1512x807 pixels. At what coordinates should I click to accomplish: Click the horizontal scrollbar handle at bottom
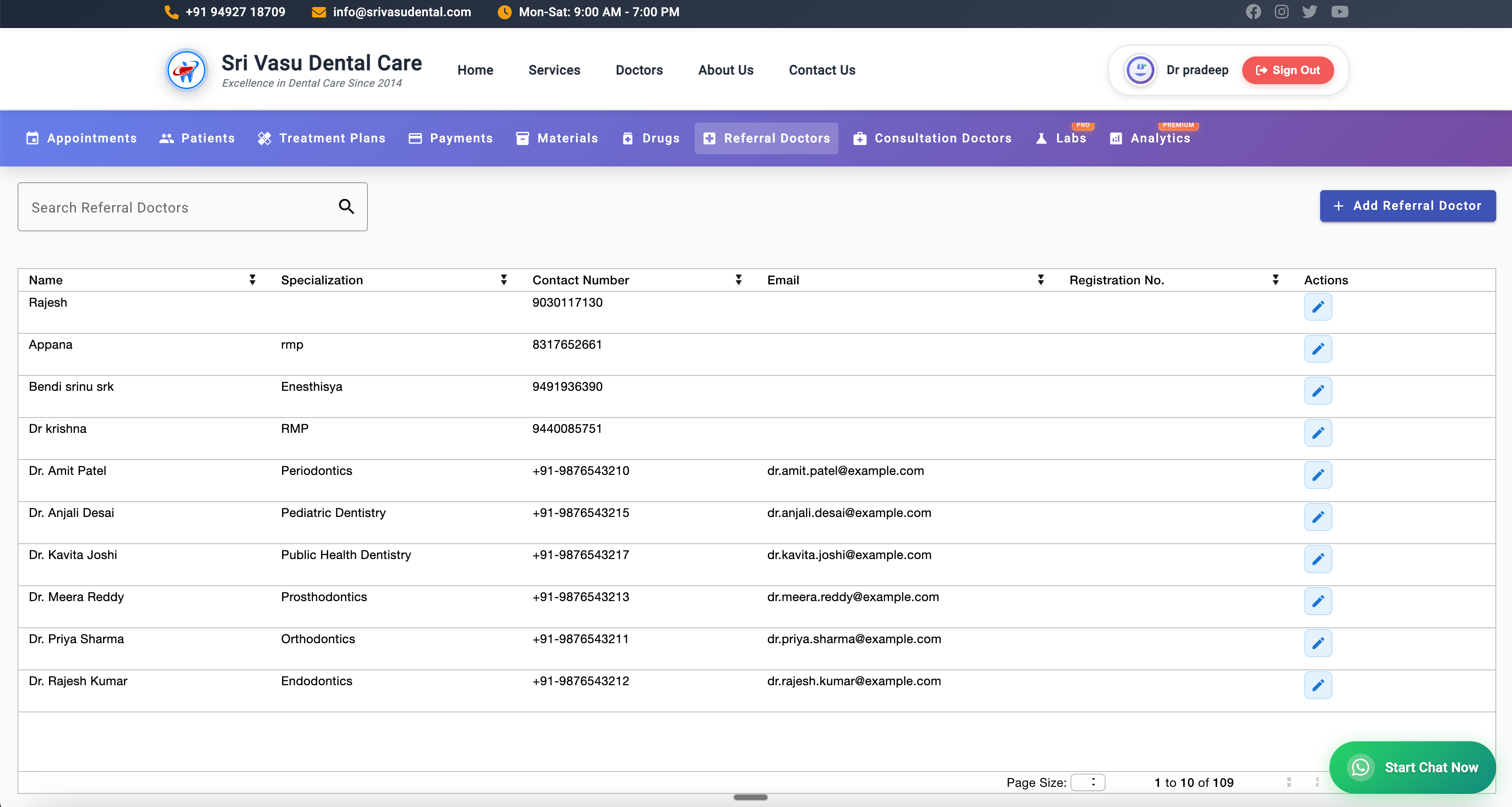coord(750,797)
